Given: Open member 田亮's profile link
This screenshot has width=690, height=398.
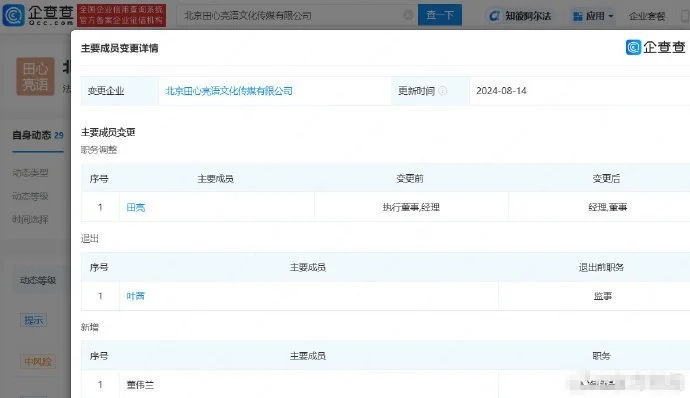Looking at the screenshot, I should [x=136, y=207].
